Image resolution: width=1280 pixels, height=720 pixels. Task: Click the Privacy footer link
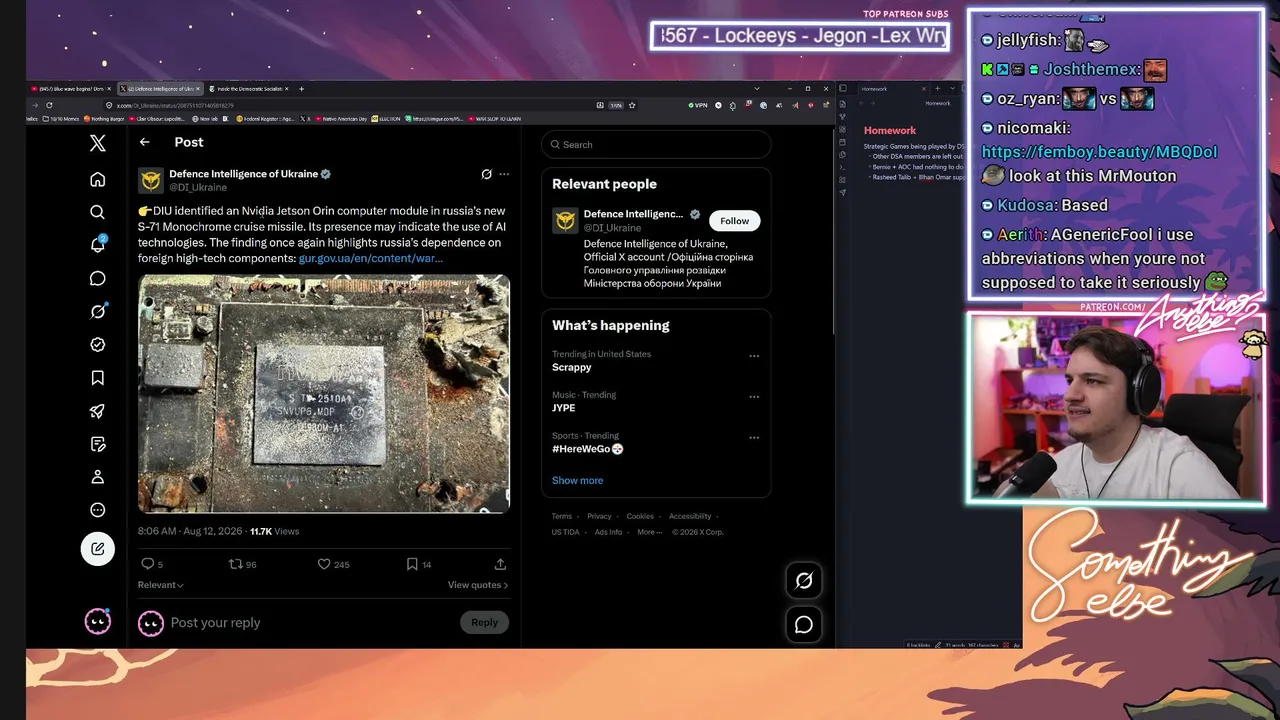tap(599, 516)
